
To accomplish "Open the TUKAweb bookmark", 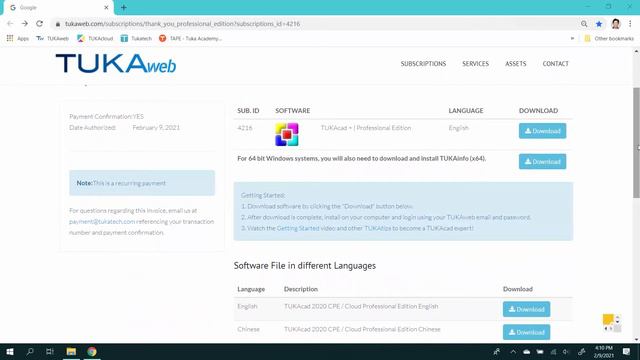I will click(x=52, y=38).
